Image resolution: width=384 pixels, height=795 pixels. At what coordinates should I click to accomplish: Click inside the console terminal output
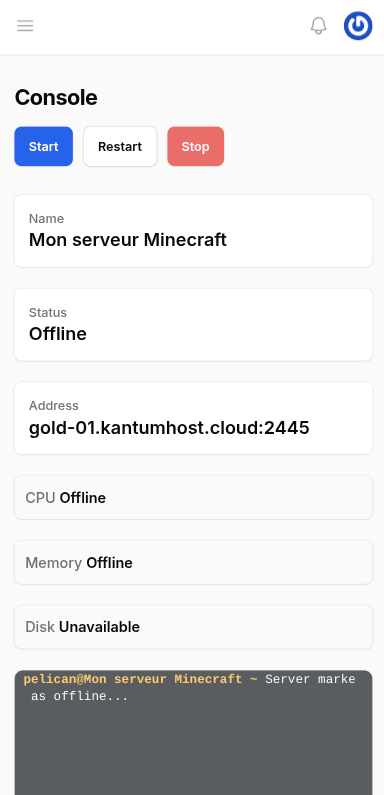point(193,733)
